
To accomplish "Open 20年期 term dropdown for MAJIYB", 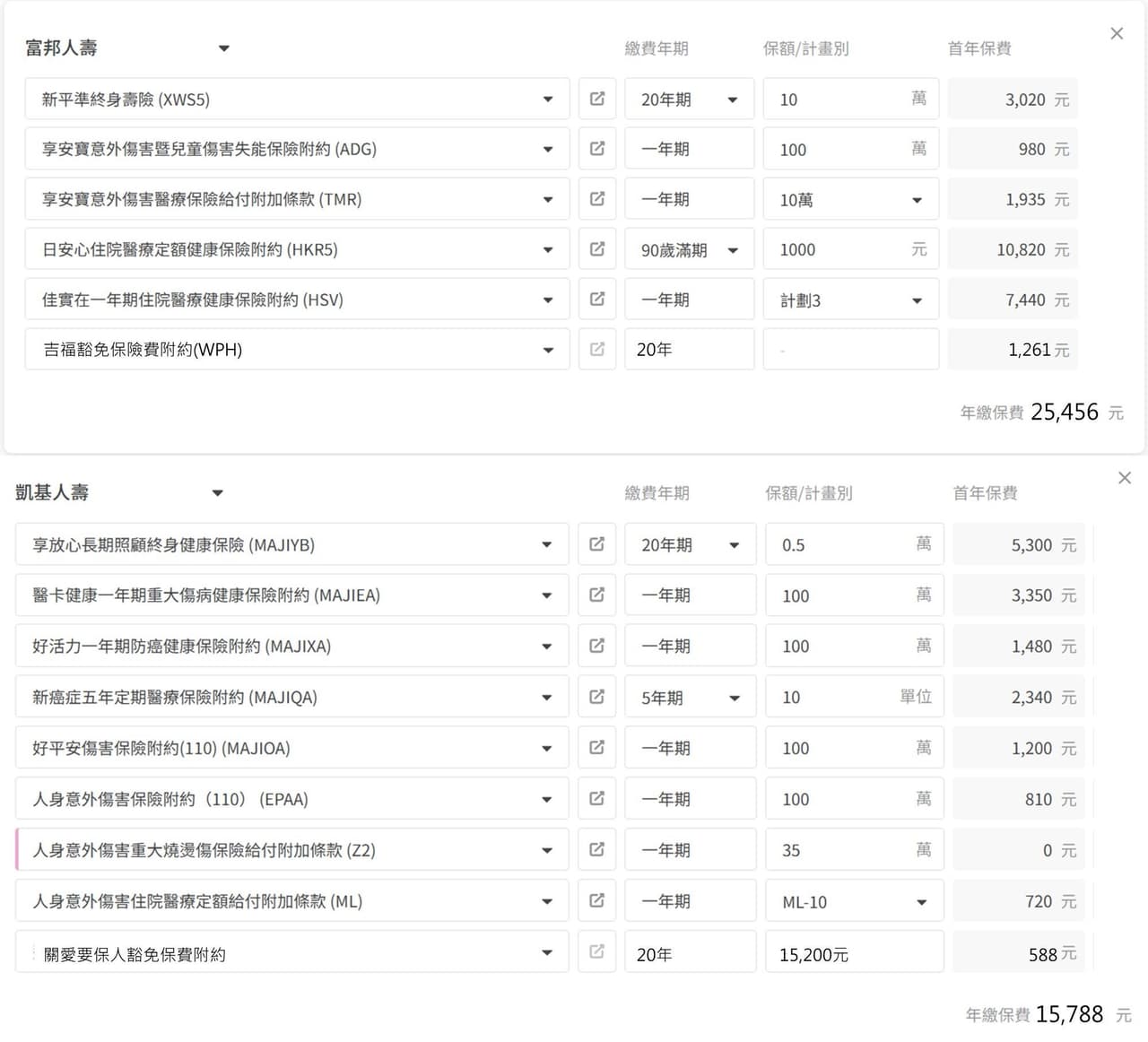I will tap(690, 544).
